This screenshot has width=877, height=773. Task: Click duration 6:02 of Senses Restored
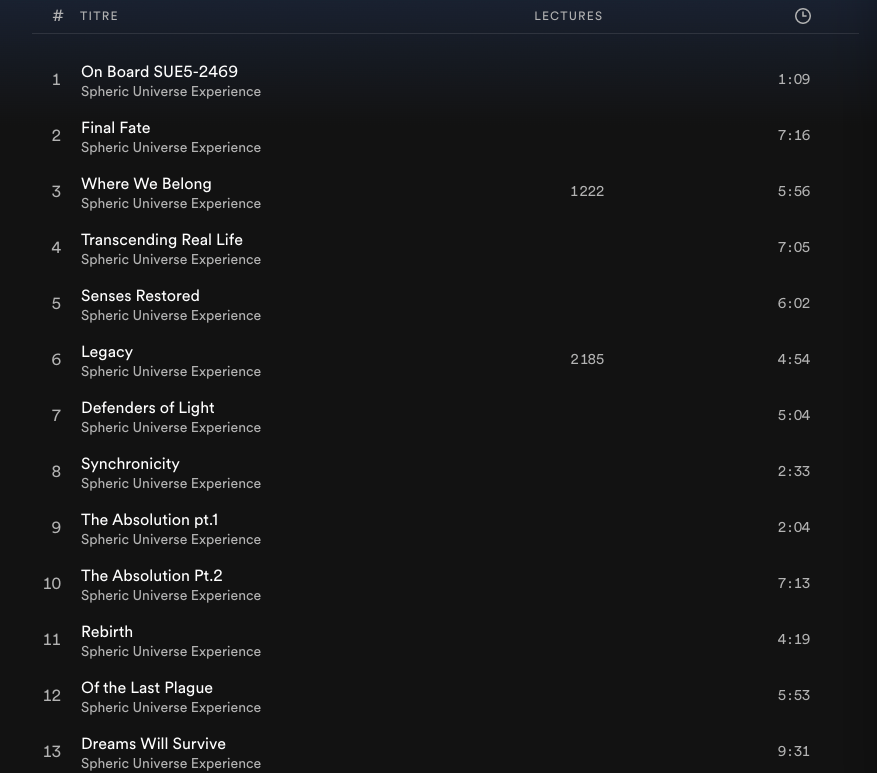tap(794, 303)
